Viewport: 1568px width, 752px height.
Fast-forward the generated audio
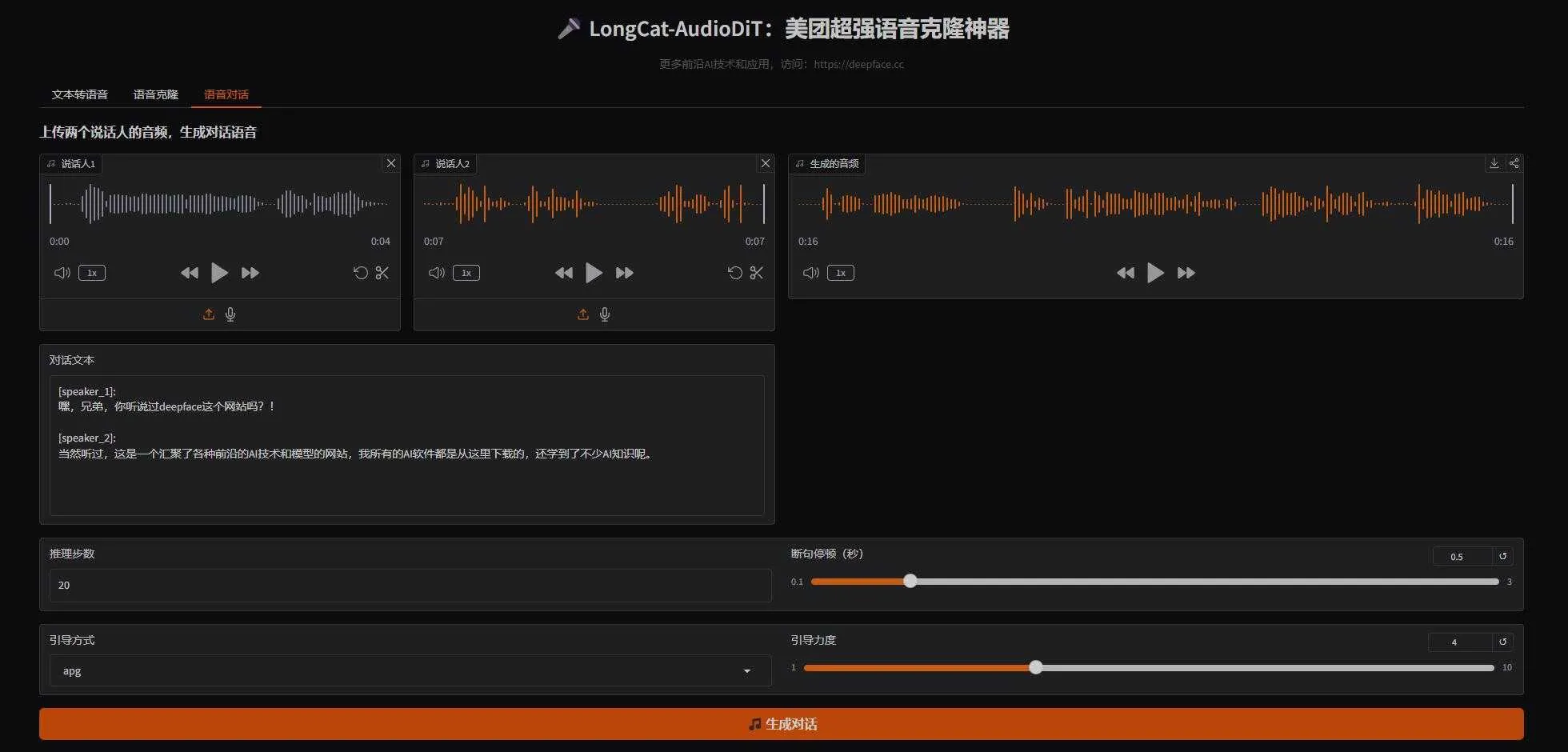point(1186,273)
